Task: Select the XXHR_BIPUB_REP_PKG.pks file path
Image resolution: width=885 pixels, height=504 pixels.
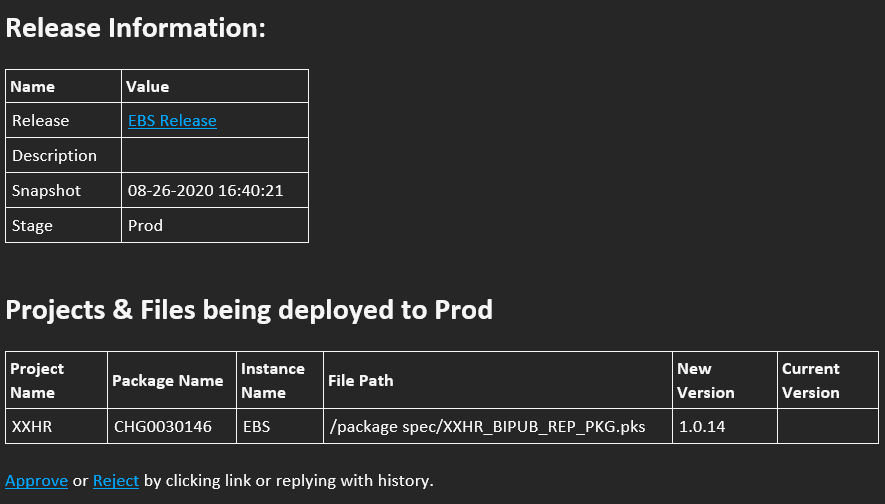Action: coord(487,426)
